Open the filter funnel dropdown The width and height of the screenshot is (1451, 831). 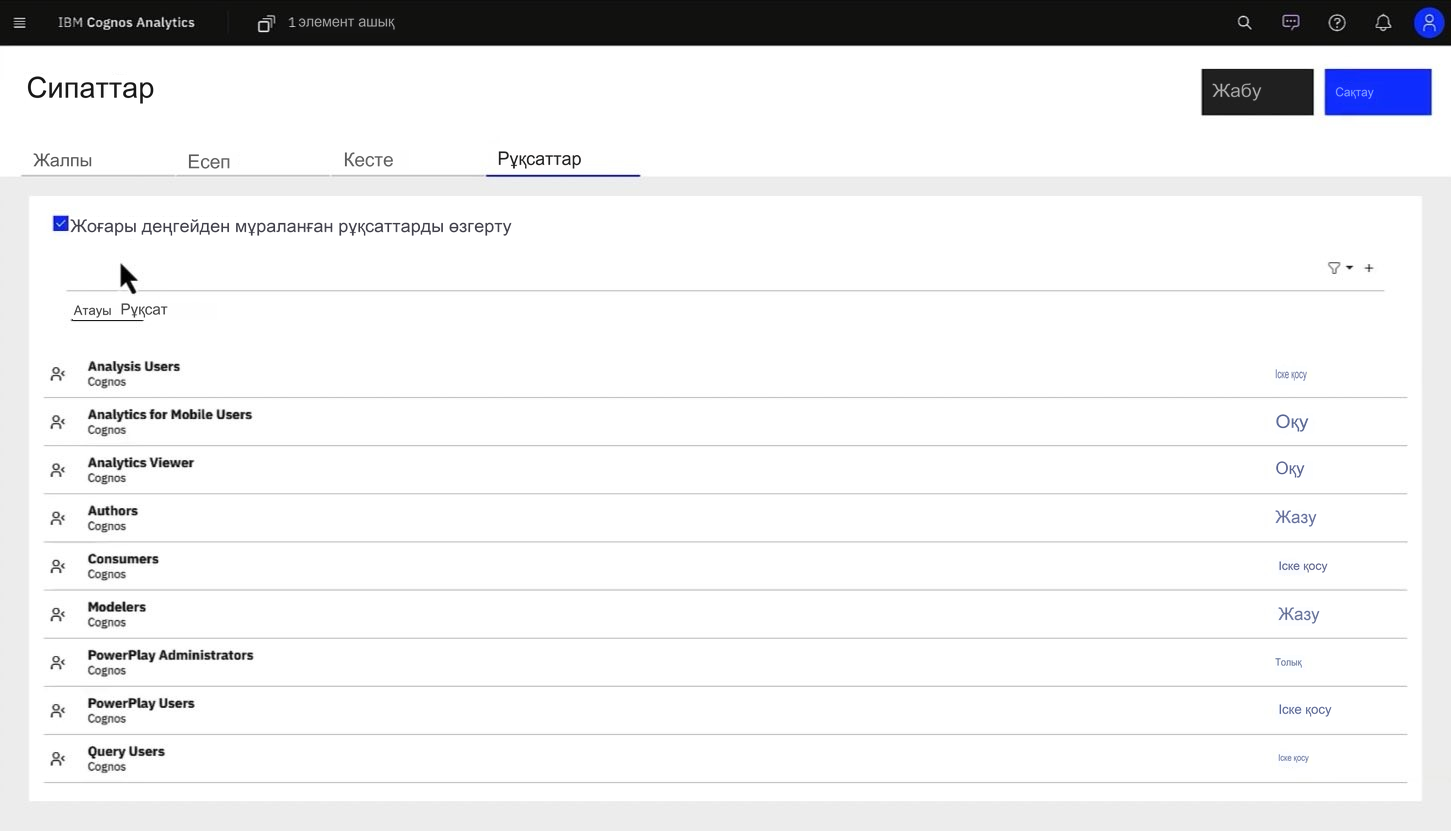(1340, 268)
